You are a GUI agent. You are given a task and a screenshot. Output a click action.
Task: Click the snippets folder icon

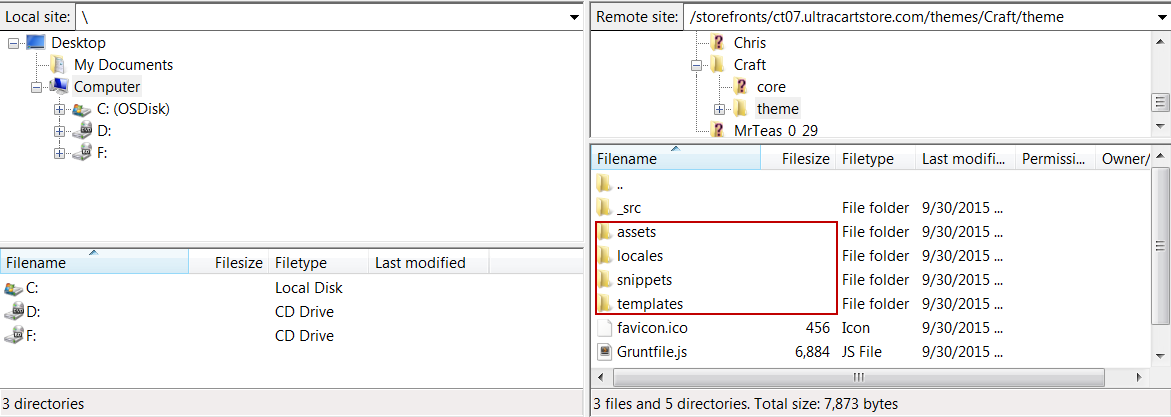[x=605, y=279]
